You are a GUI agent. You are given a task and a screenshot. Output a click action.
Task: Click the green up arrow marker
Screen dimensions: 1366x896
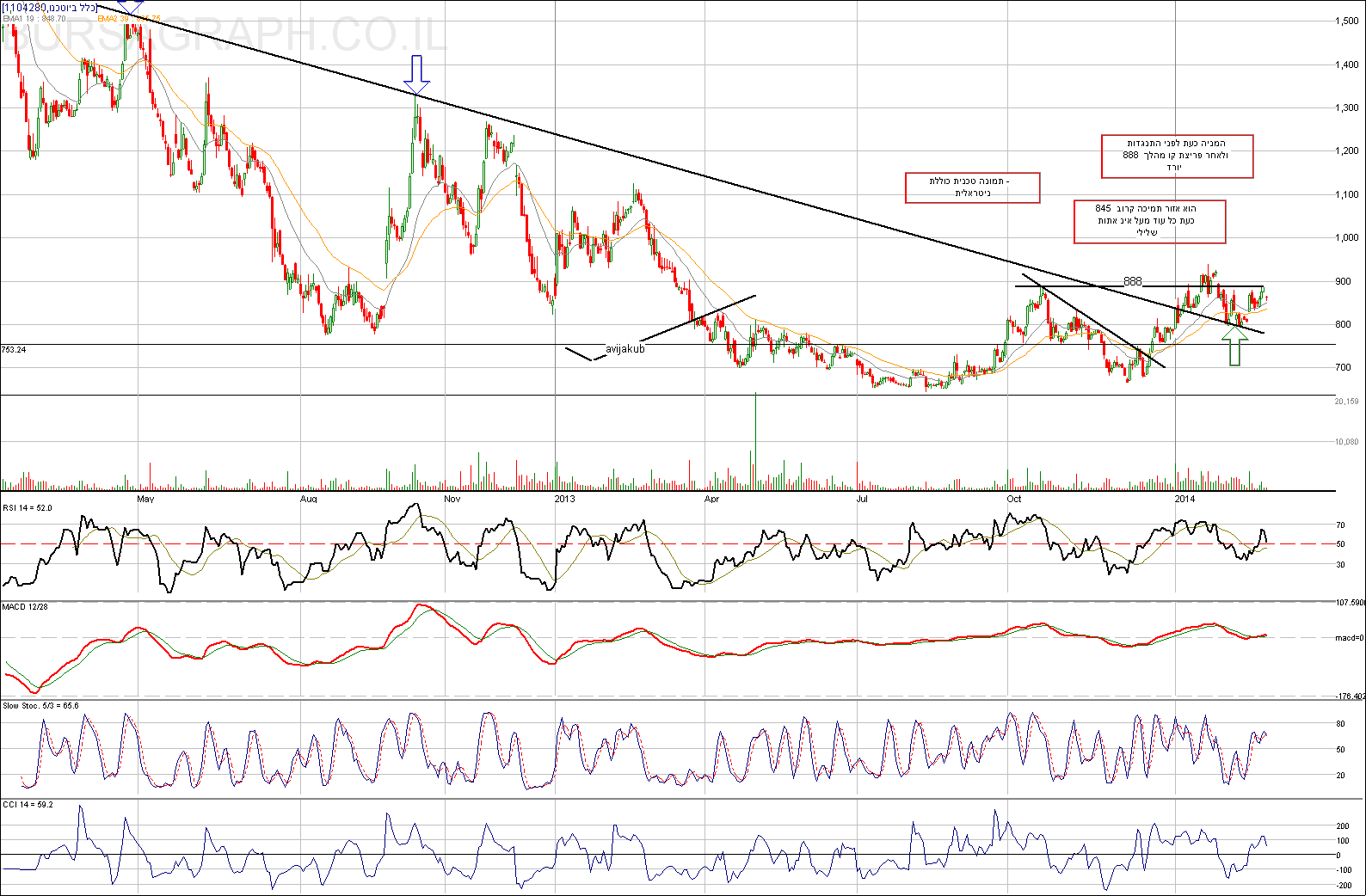point(1235,347)
